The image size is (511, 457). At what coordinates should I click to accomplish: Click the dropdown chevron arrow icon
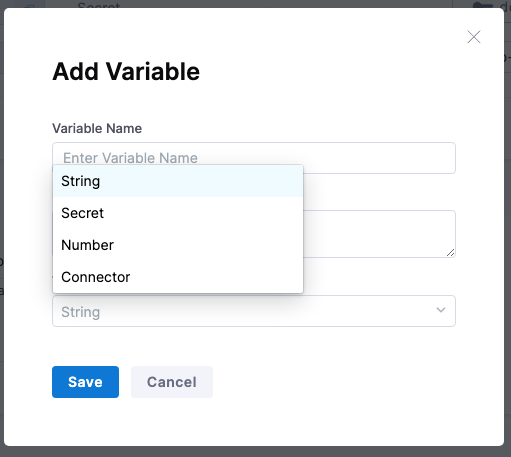coord(441,310)
